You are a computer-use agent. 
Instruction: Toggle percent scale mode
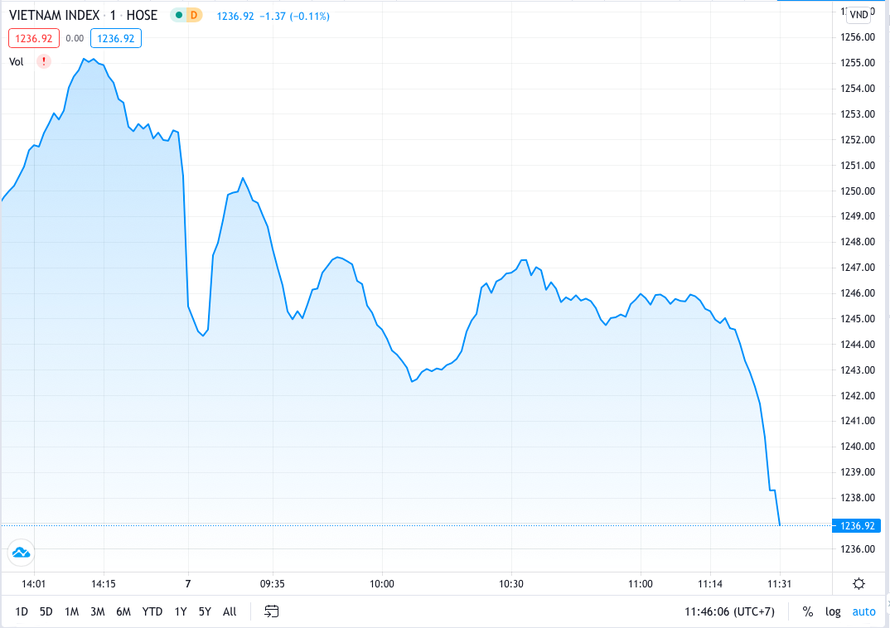[x=807, y=611]
